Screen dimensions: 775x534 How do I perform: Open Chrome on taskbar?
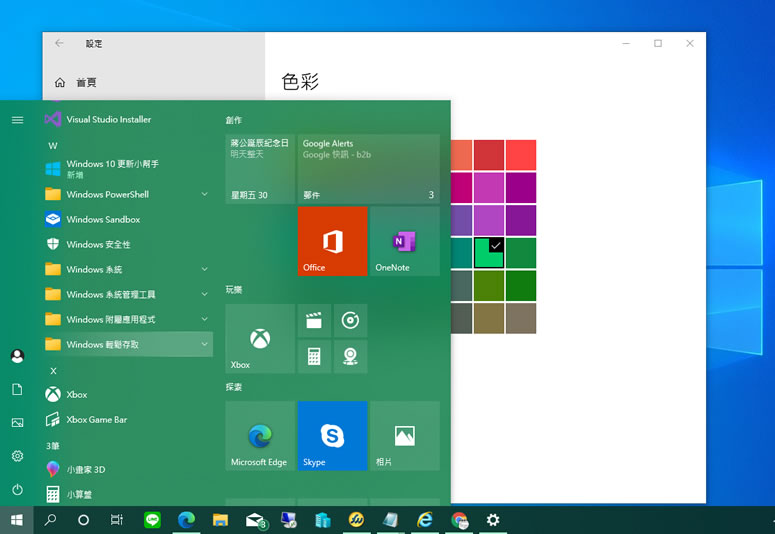pyautogui.click(x=459, y=520)
